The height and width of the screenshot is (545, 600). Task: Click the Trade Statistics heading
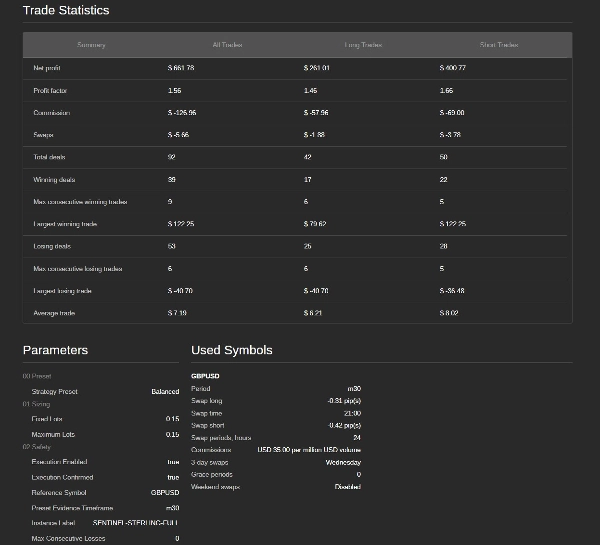pos(66,10)
